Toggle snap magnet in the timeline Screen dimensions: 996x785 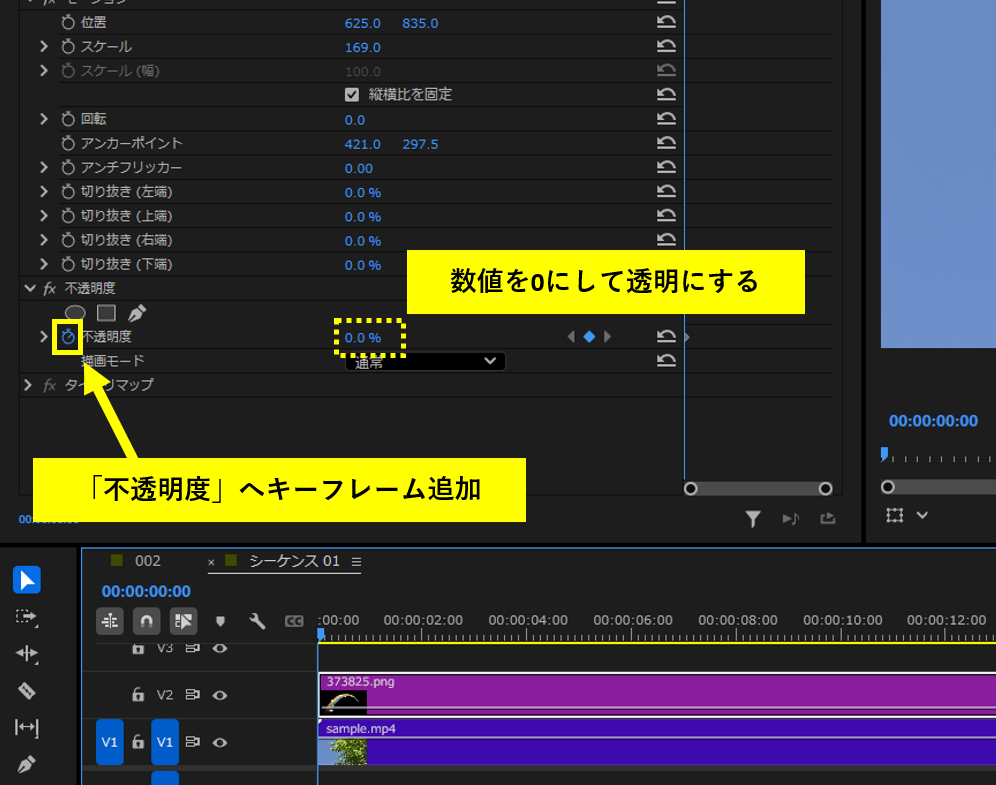click(146, 621)
